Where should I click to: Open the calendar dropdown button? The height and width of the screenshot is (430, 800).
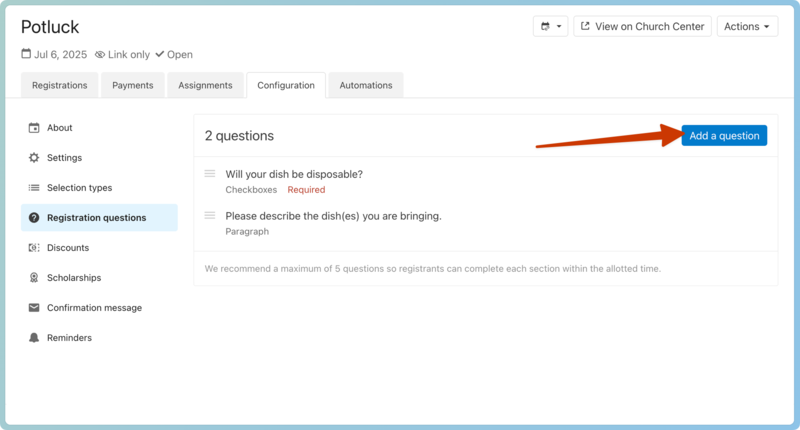pos(550,27)
